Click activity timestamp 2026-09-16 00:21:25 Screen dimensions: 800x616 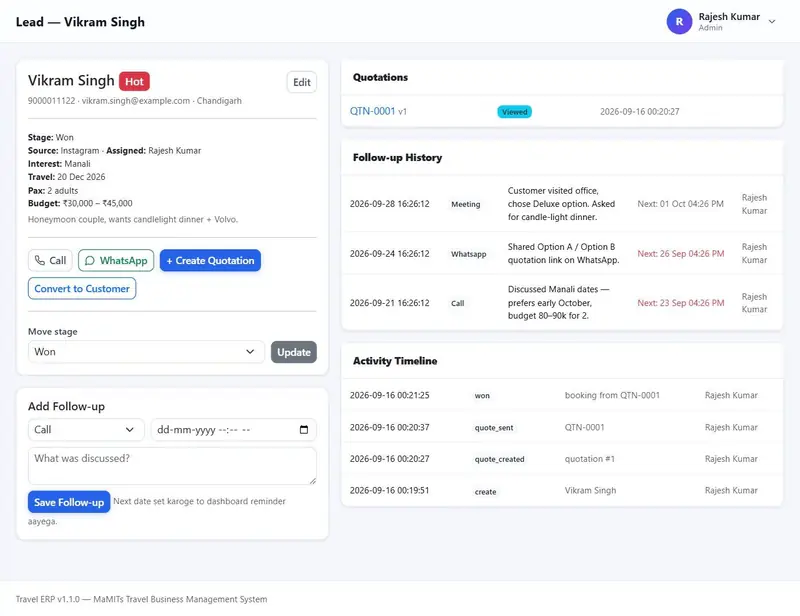pos(389,396)
